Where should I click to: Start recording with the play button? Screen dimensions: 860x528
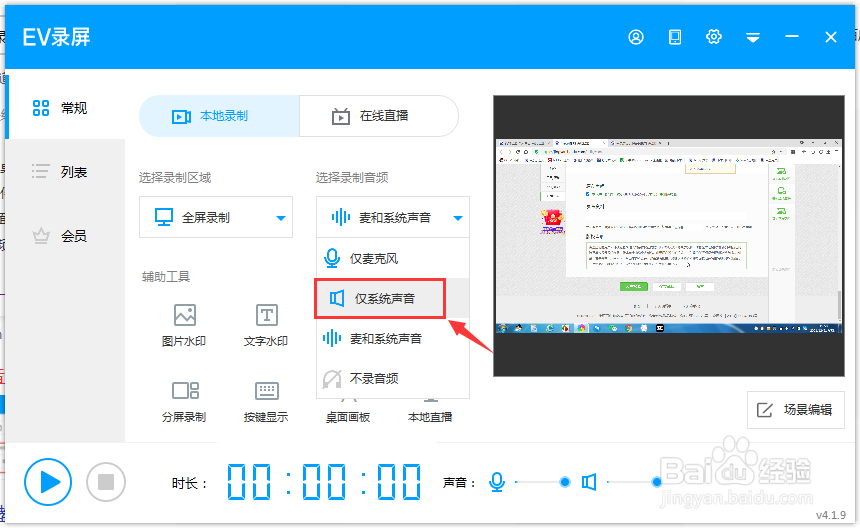pos(48,482)
